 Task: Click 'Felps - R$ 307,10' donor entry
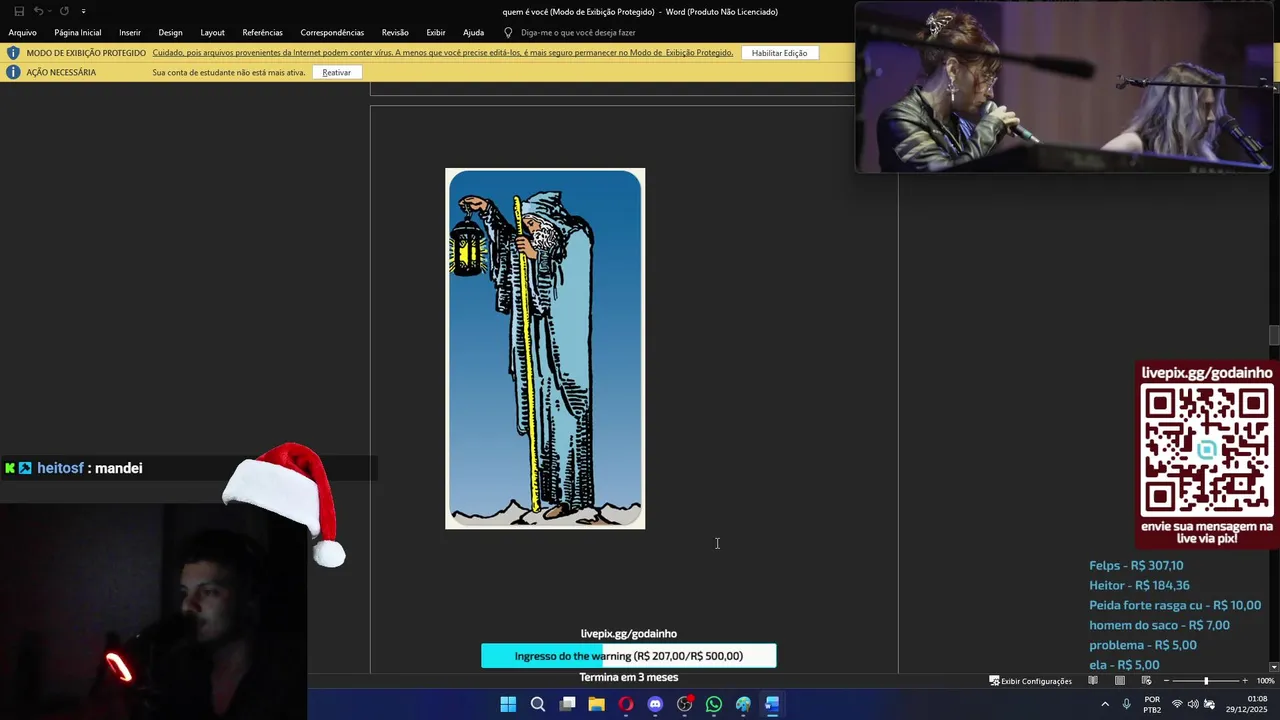tap(1136, 565)
